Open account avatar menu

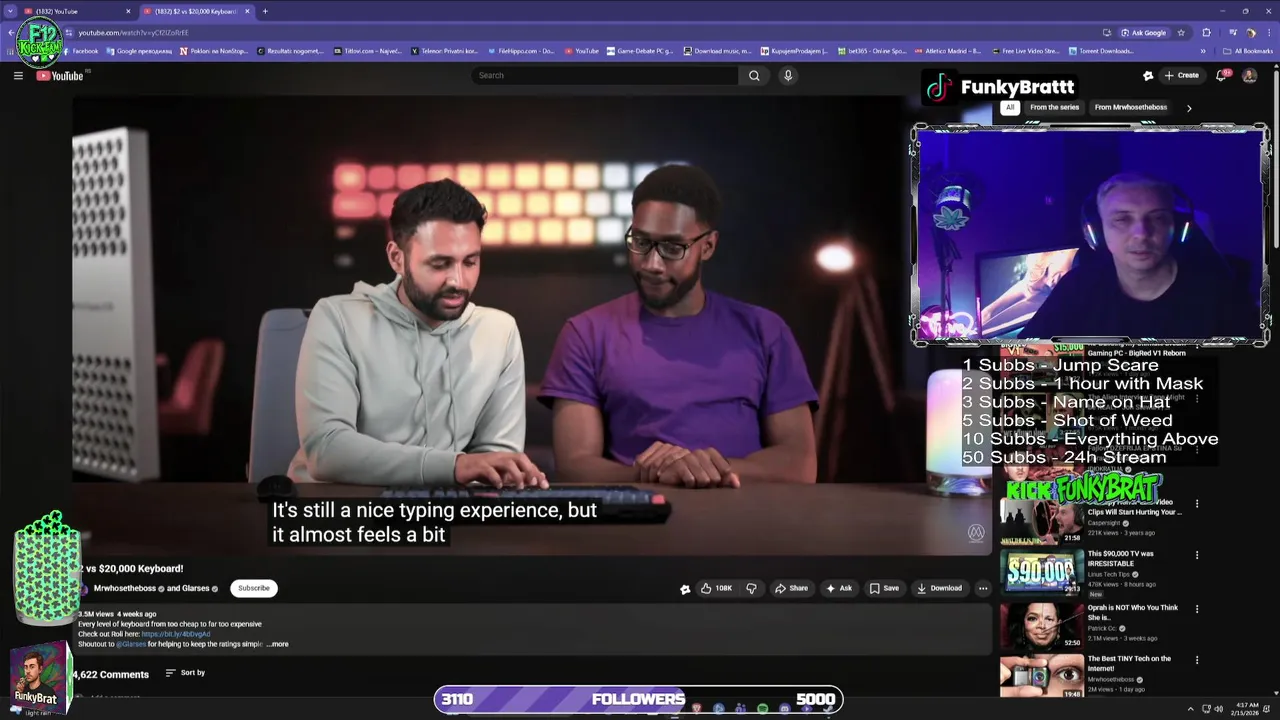coord(1249,75)
